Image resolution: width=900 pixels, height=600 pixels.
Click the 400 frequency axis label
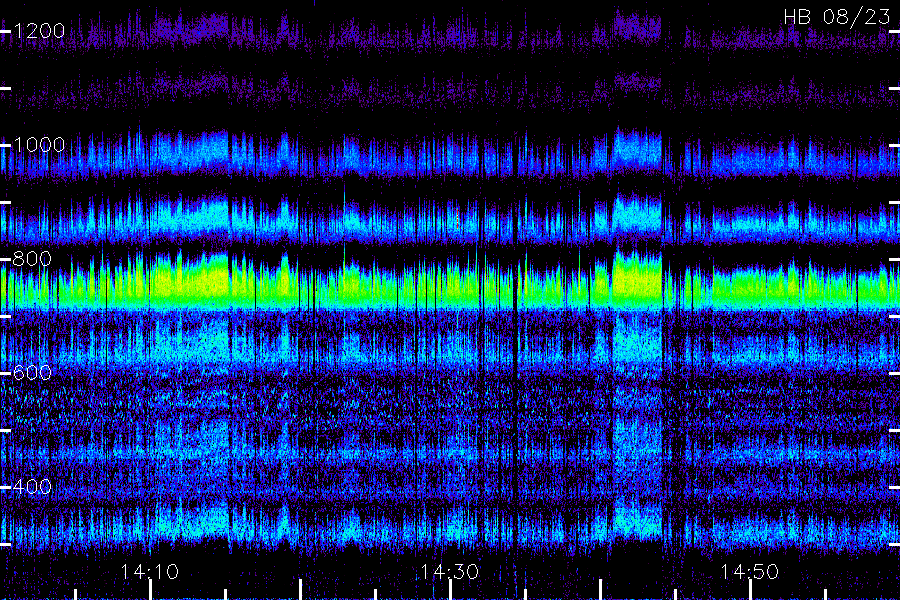(32, 487)
